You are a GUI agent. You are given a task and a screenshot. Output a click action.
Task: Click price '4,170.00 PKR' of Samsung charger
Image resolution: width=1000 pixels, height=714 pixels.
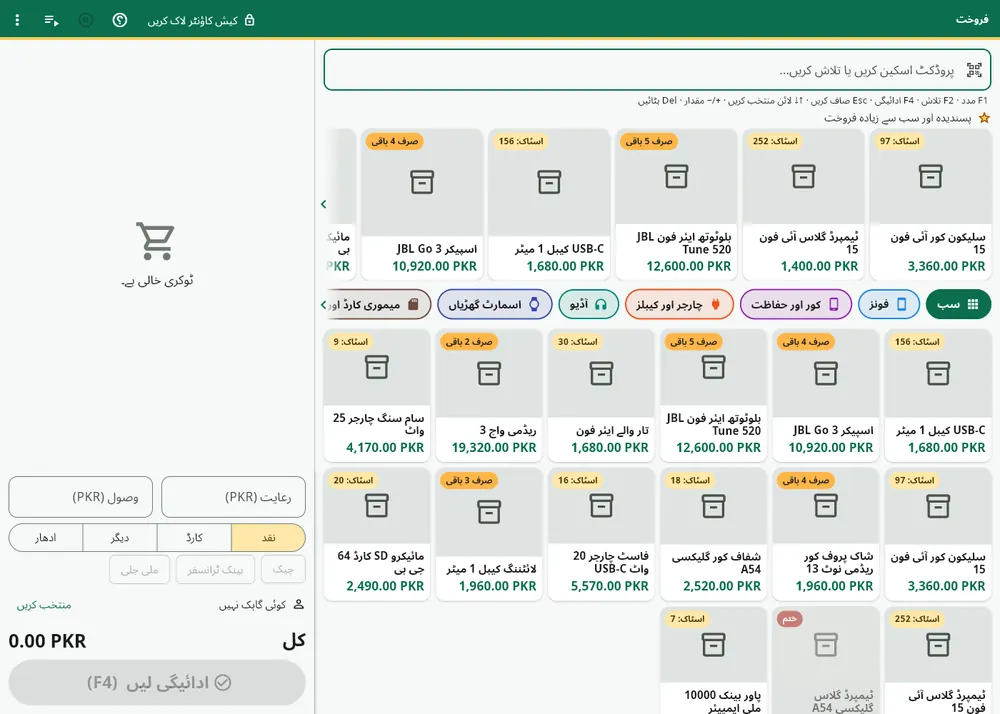(x=385, y=448)
